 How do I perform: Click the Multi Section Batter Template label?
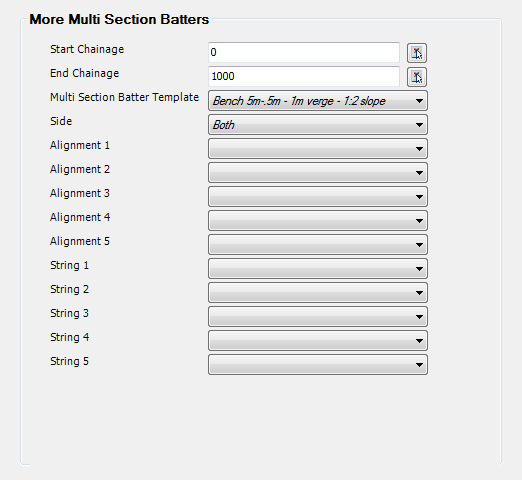click(x=124, y=97)
